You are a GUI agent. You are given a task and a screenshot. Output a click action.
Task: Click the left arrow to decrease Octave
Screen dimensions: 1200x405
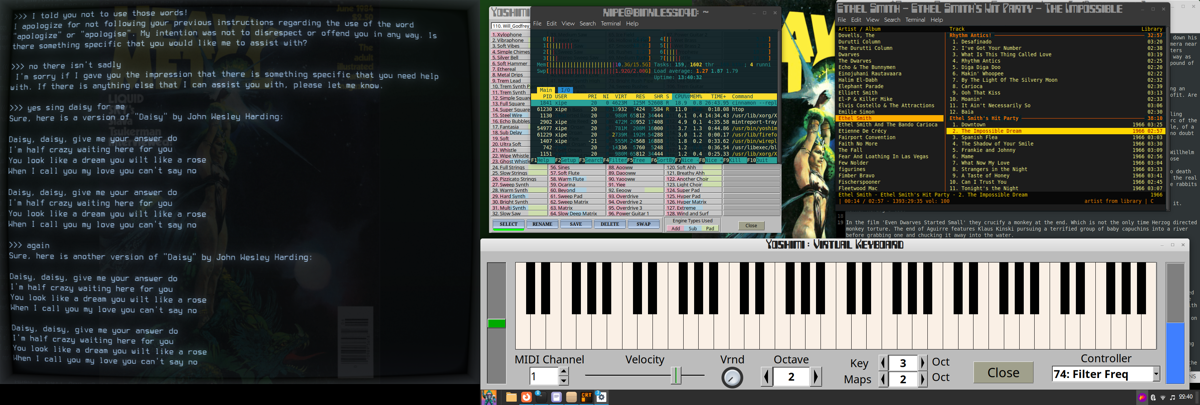tap(767, 377)
